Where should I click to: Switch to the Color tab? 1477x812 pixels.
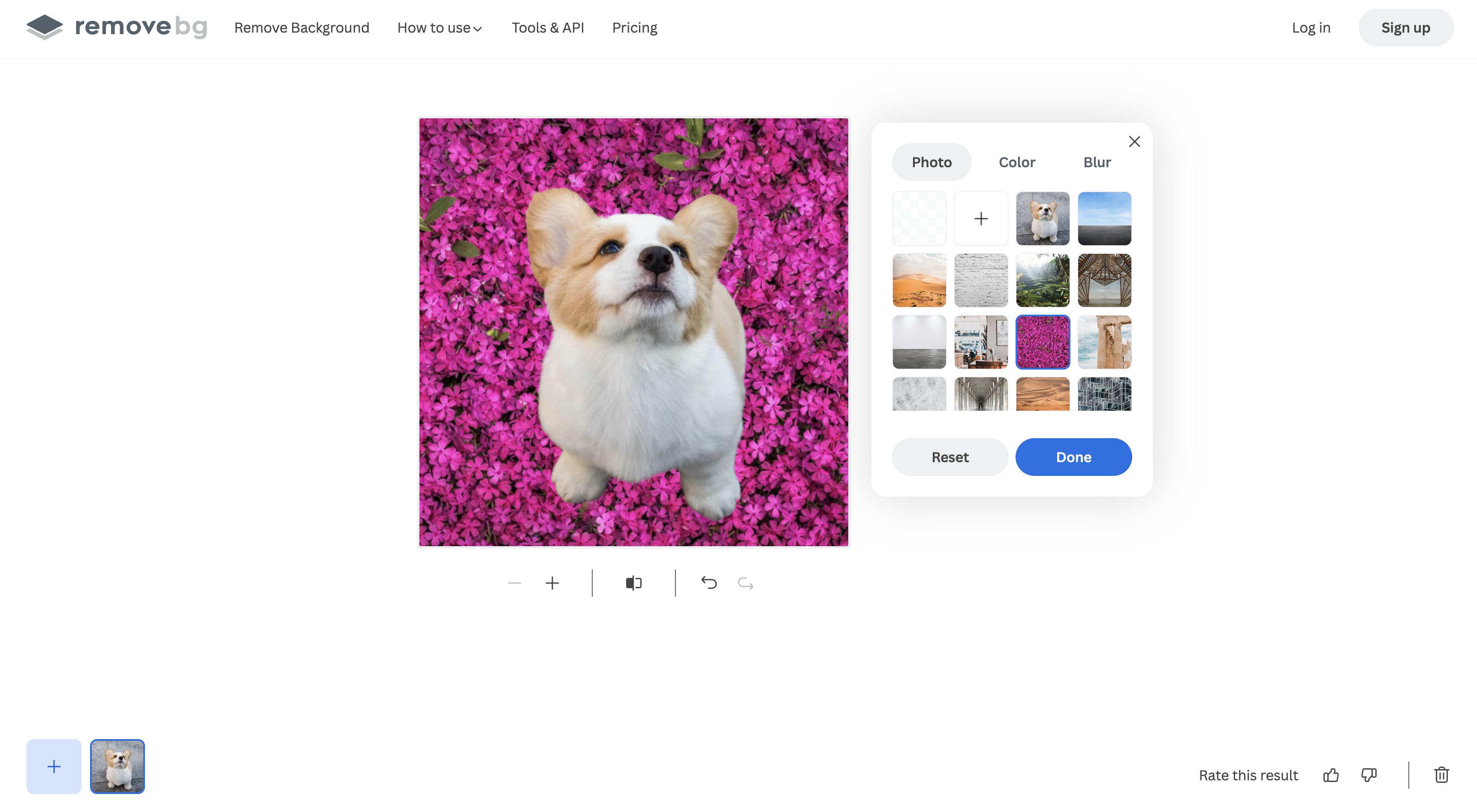1016,162
